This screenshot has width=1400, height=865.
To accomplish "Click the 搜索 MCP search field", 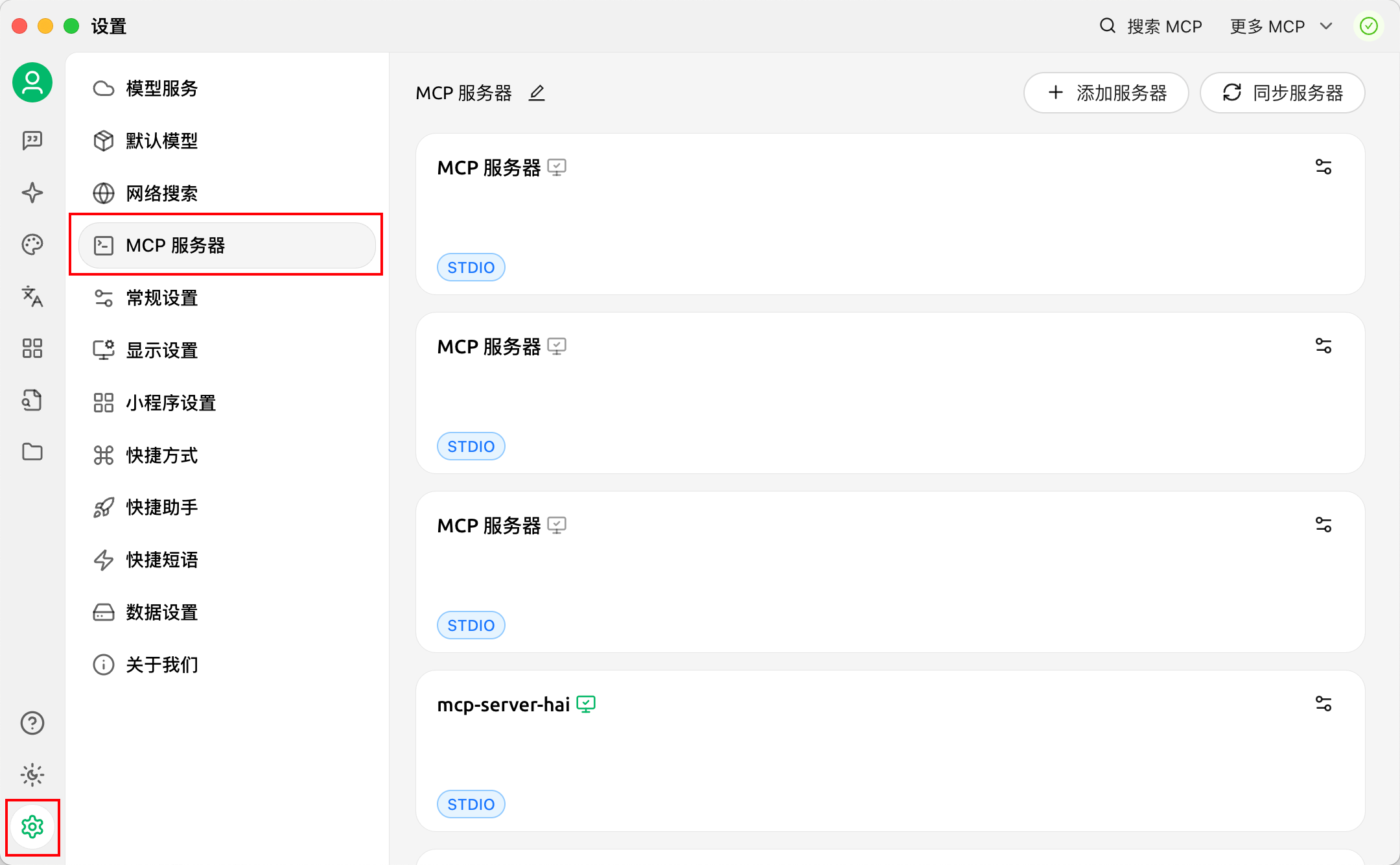I will click(x=1151, y=27).
